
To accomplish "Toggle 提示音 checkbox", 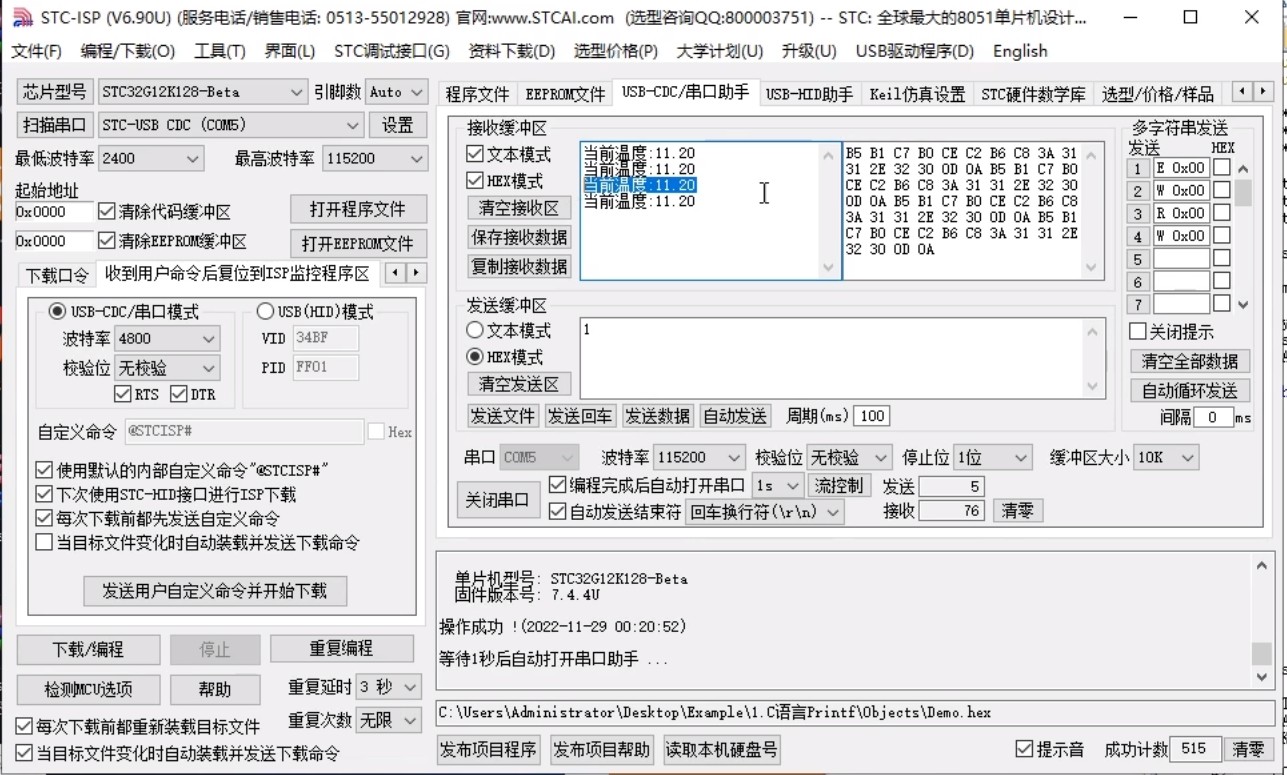I will [x=1024, y=749].
